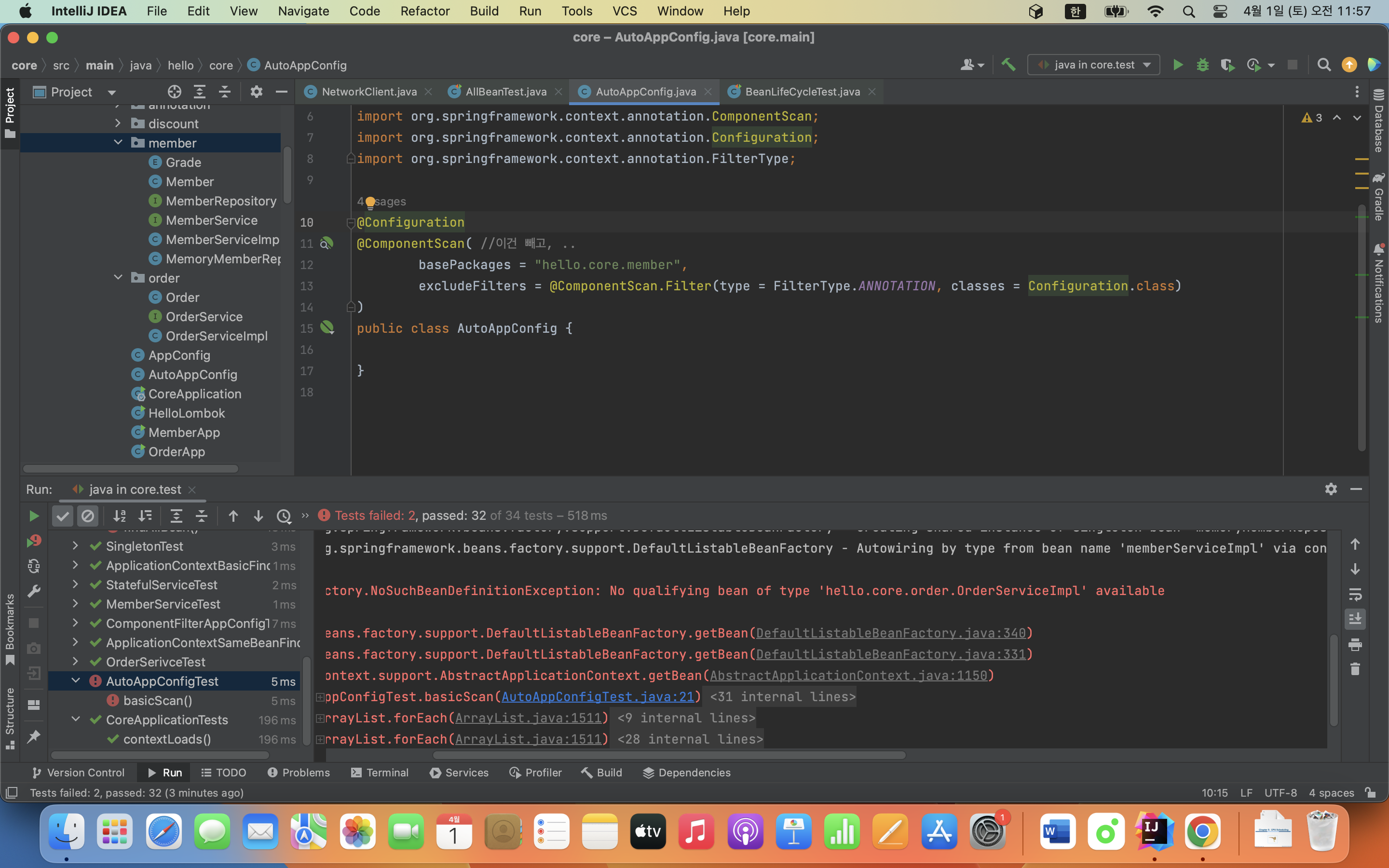Open the Database tool window
The height and width of the screenshot is (868, 1389).
[1379, 121]
